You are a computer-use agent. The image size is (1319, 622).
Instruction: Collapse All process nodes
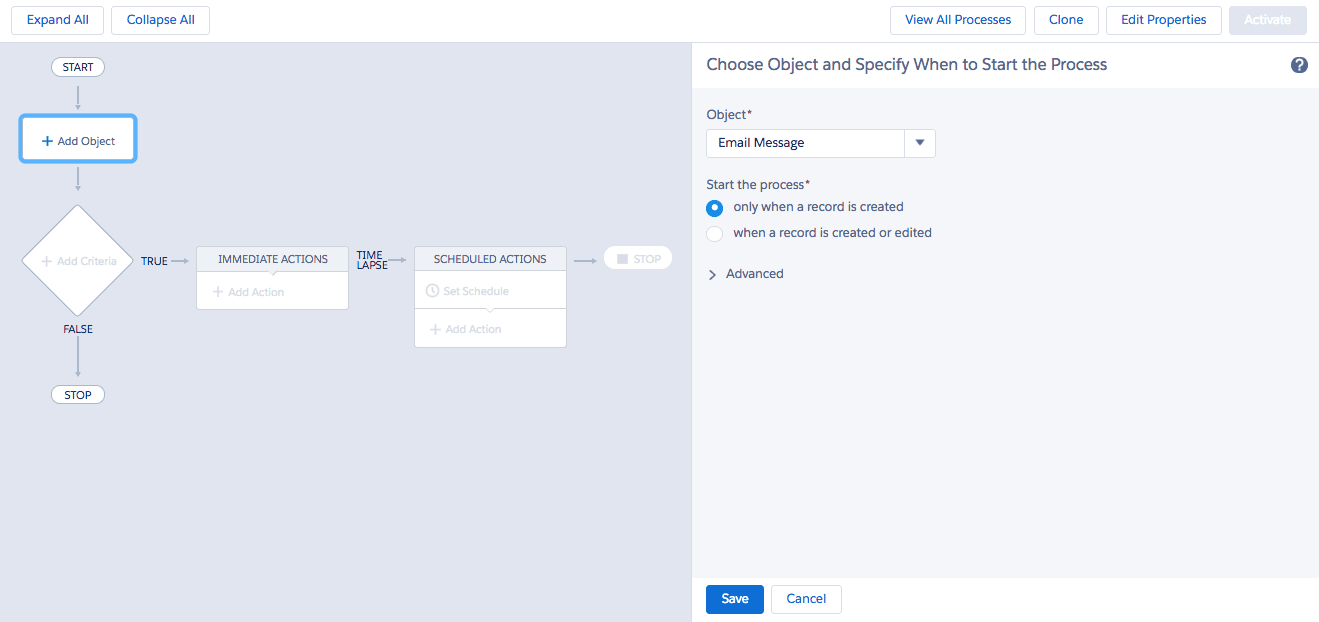[x=159, y=19]
